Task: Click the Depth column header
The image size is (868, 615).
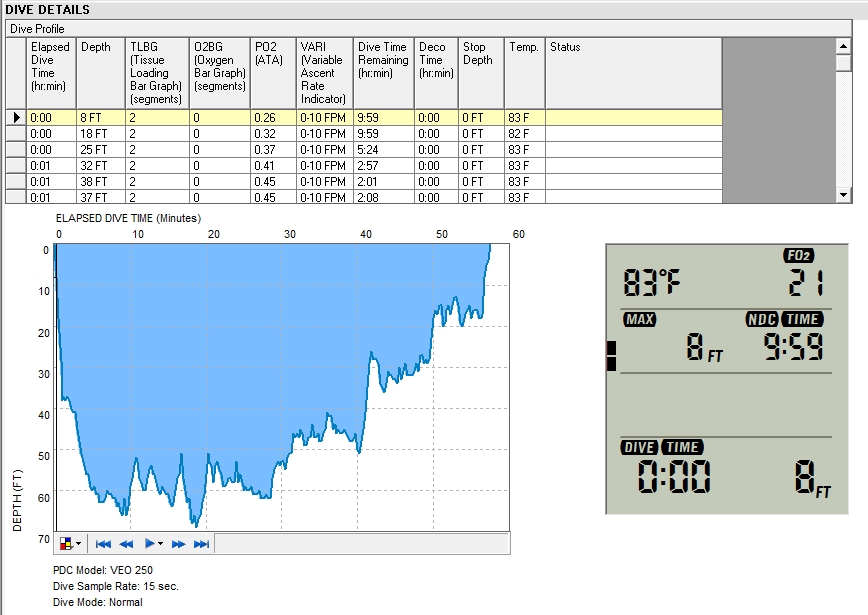Action: 101,73
